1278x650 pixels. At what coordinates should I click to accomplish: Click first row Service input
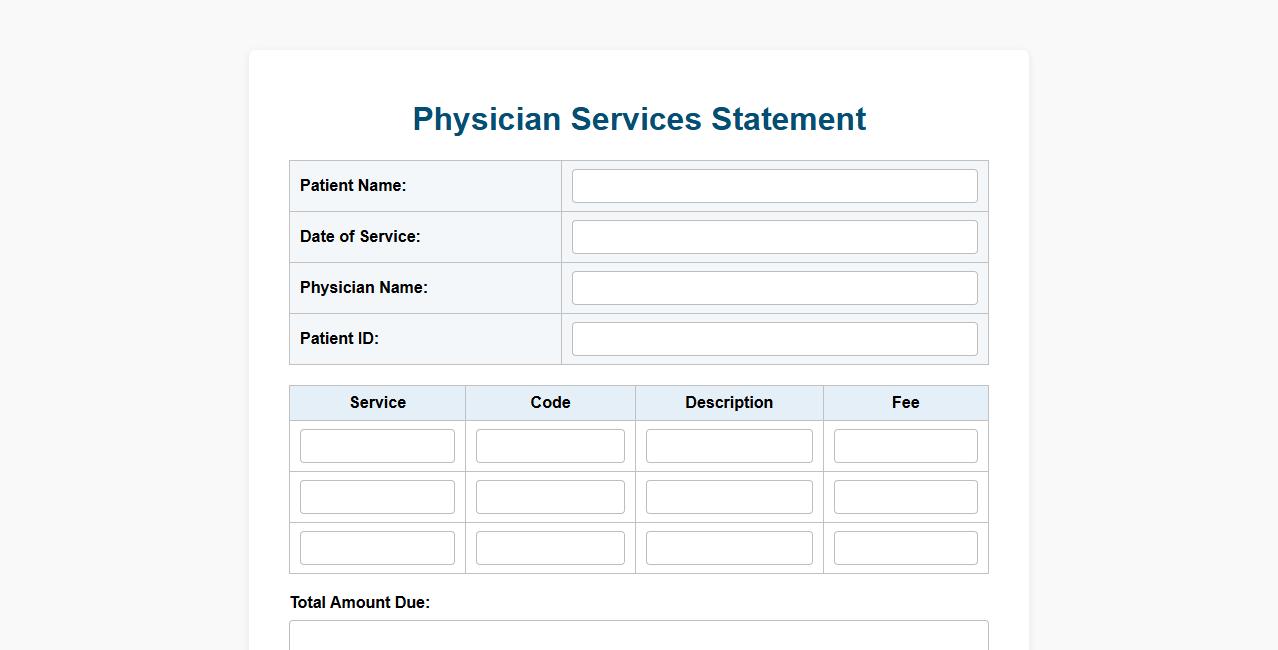point(377,446)
